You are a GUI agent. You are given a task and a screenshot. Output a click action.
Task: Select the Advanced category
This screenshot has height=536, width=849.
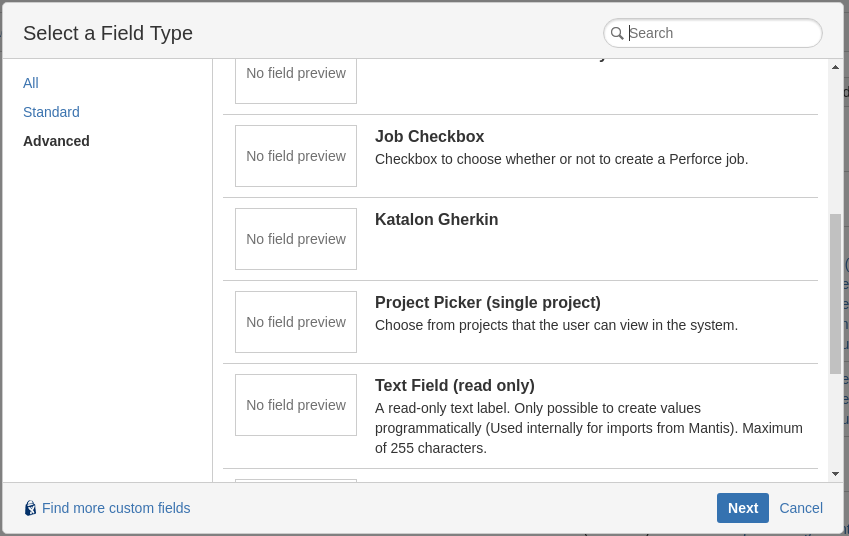[56, 141]
